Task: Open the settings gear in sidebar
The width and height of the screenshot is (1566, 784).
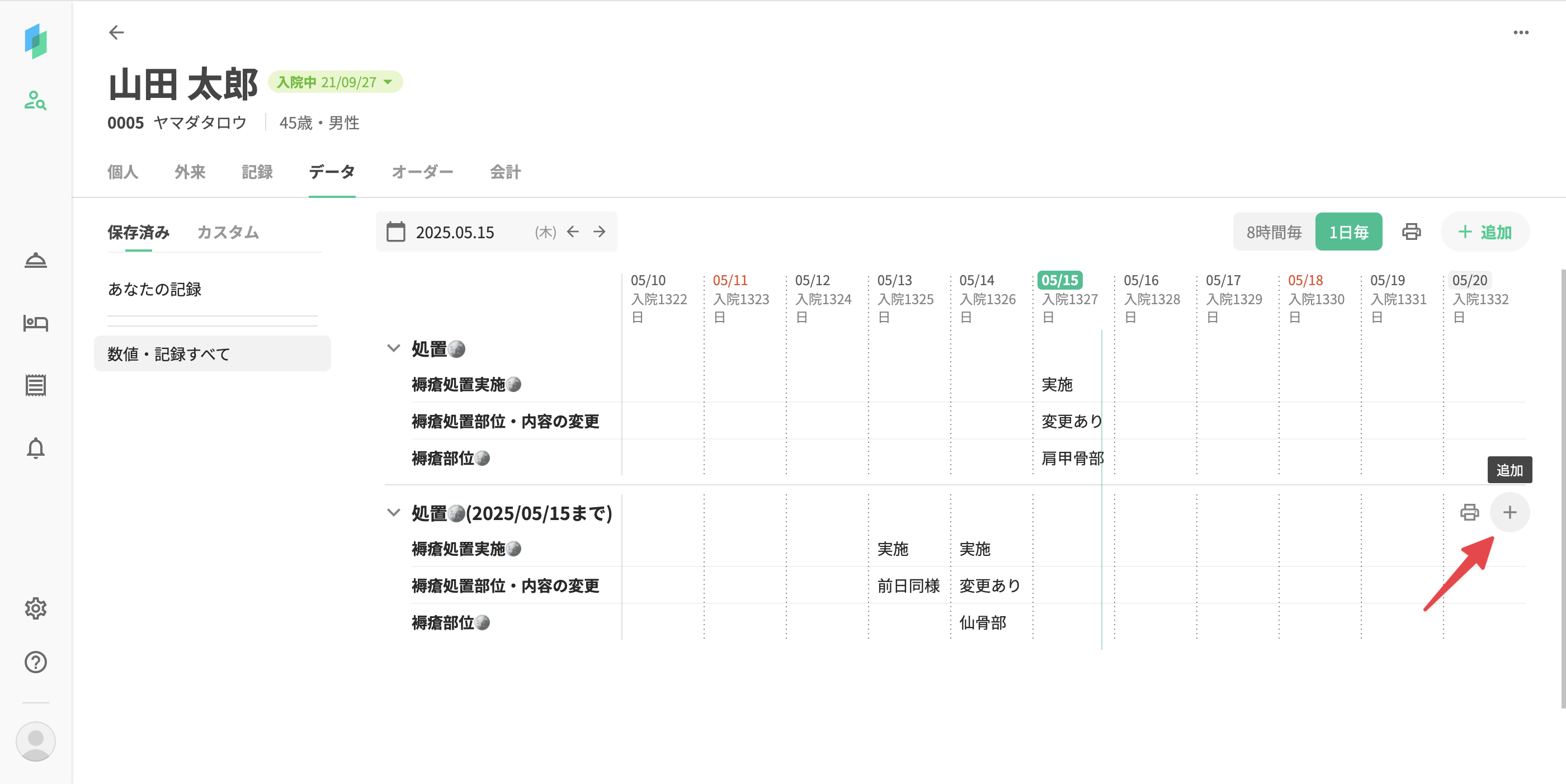Action: tap(35, 608)
